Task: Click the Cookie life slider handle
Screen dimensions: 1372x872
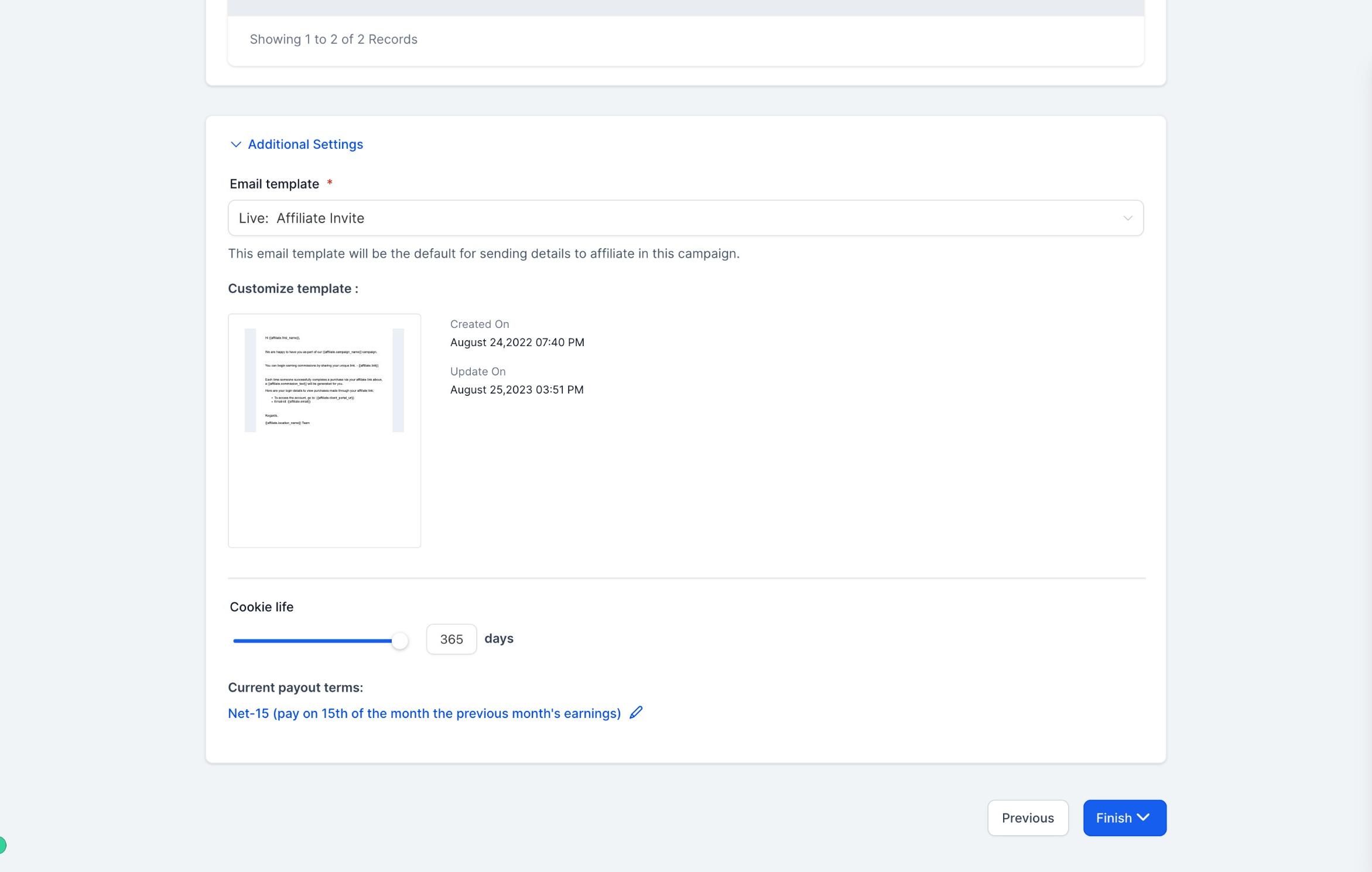Action: click(x=399, y=641)
